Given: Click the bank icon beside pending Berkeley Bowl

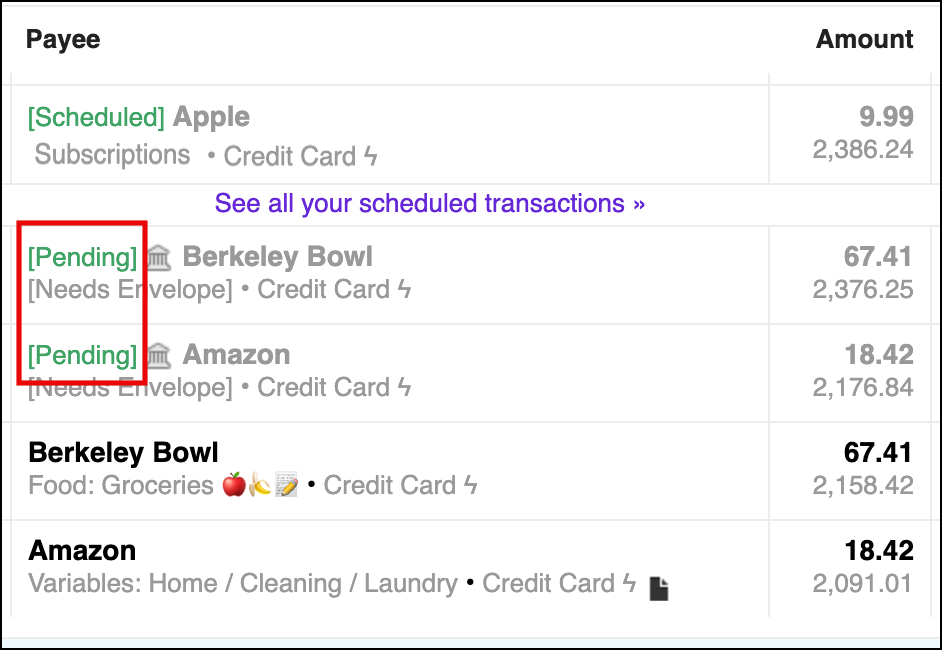Looking at the screenshot, I should point(158,258).
